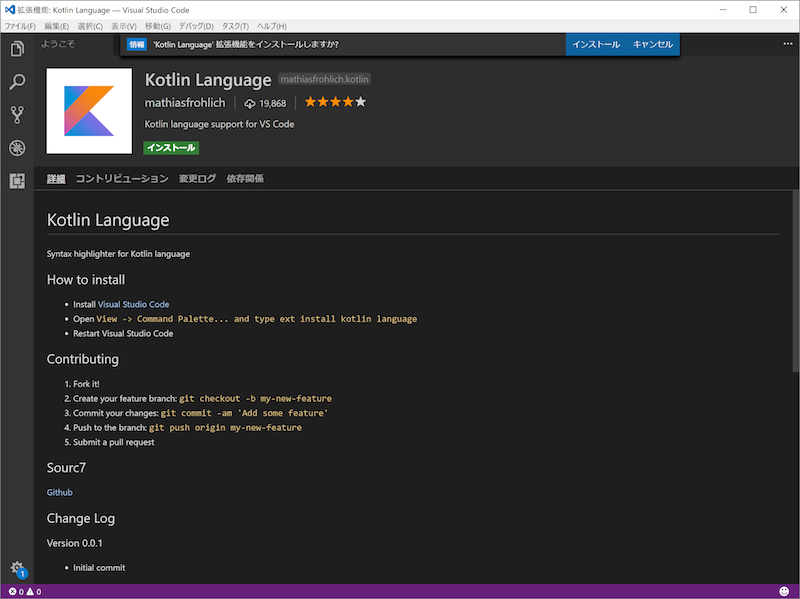Image resolution: width=800 pixels, height=599 pixels.
Task: Select the 詳細 tab
Action: coord(56,179)
